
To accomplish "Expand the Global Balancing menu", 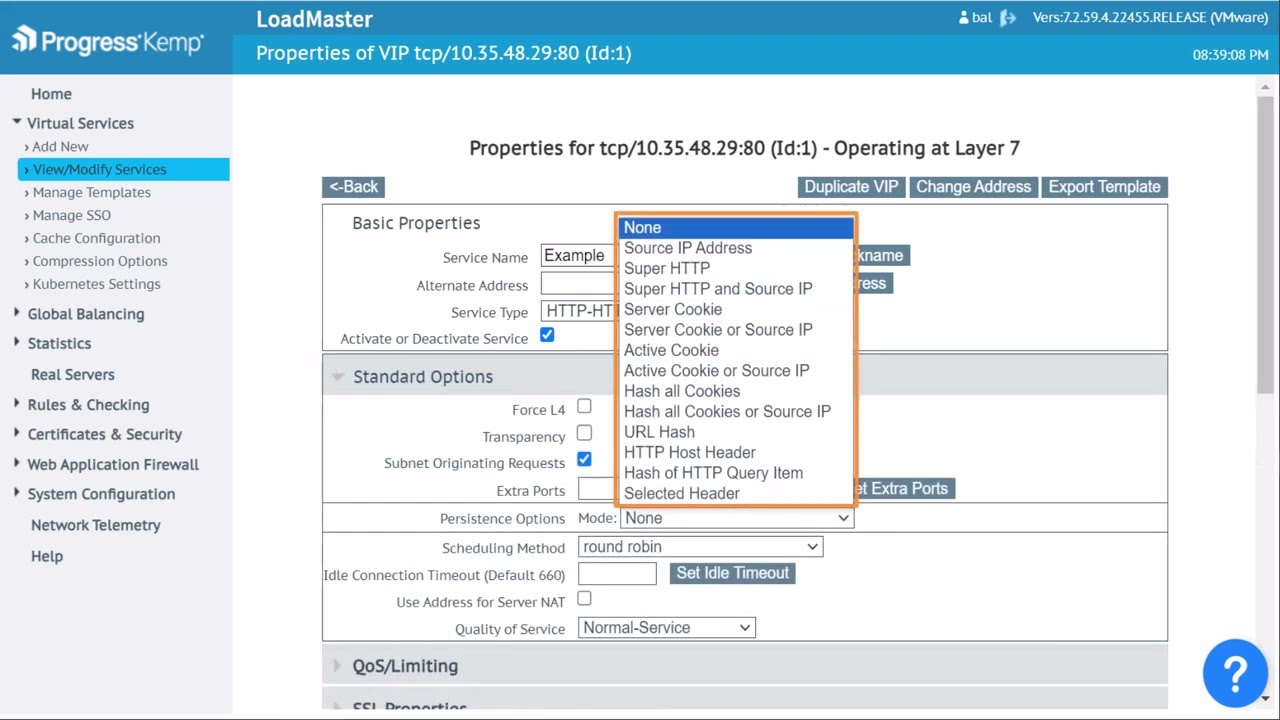I will coord(86,314).
